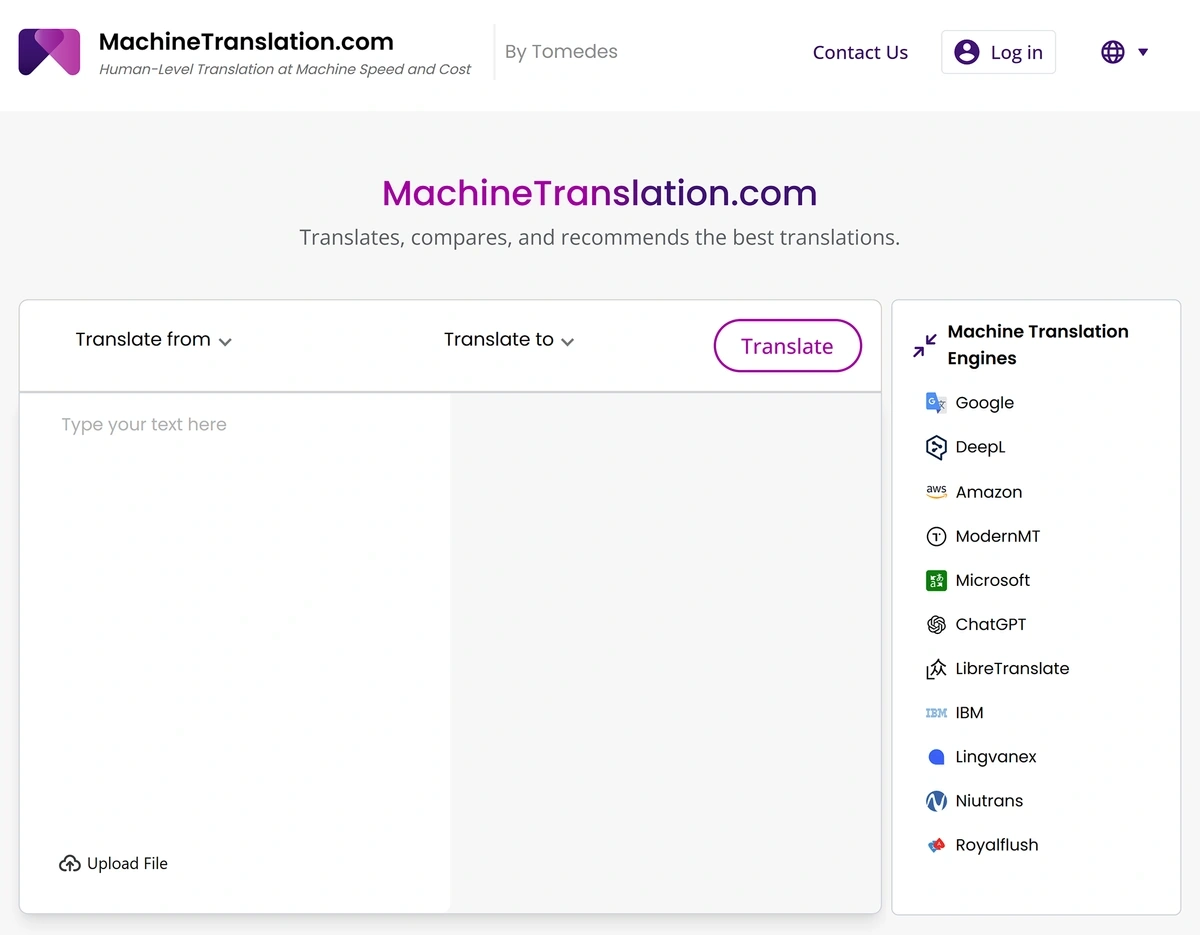Click the MachineTranslation.com purple logo icon
1200x935 pixels.
tap(49, 52)
